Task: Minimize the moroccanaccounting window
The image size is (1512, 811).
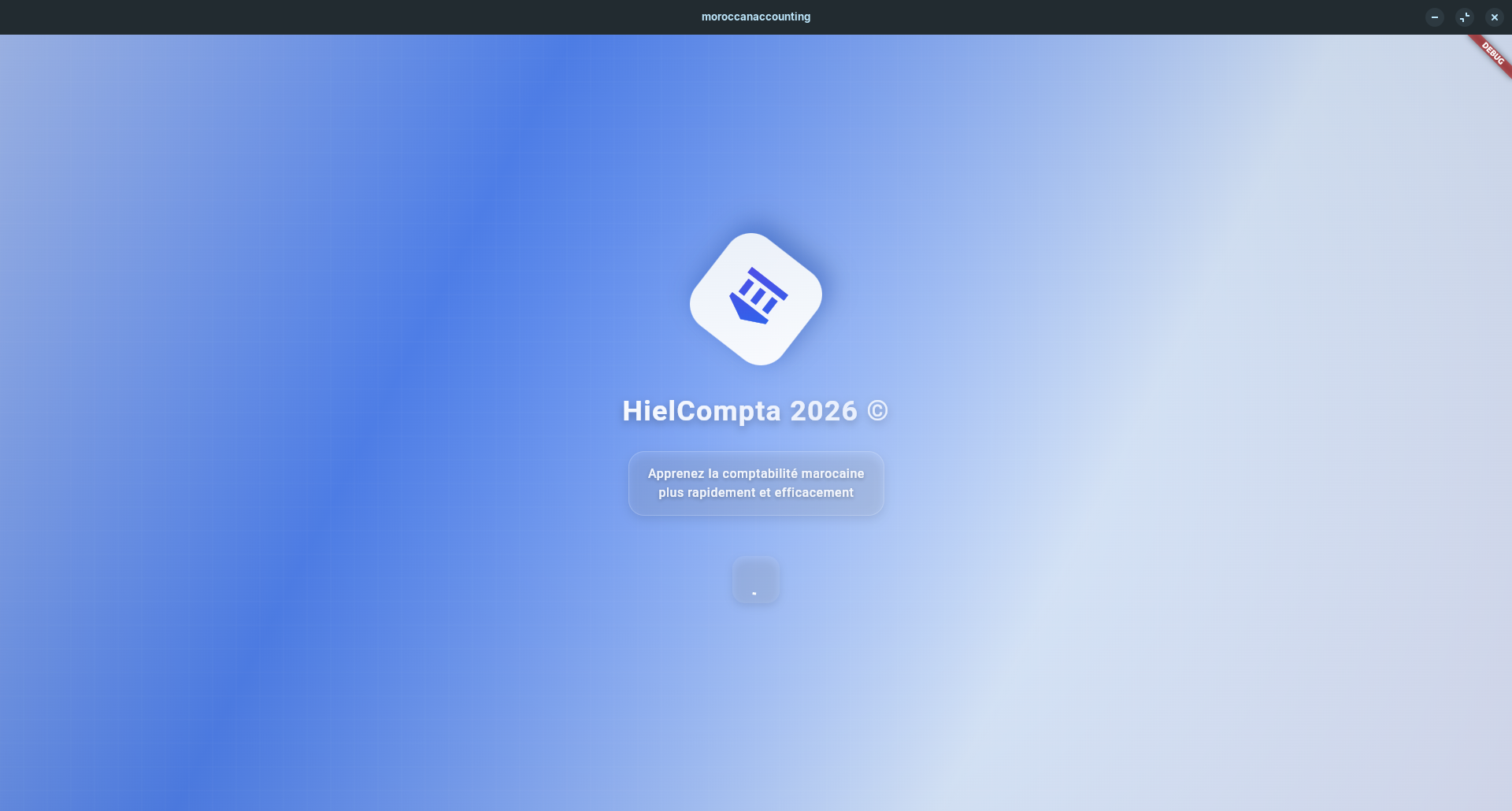Action: [x=1435, y=17]
